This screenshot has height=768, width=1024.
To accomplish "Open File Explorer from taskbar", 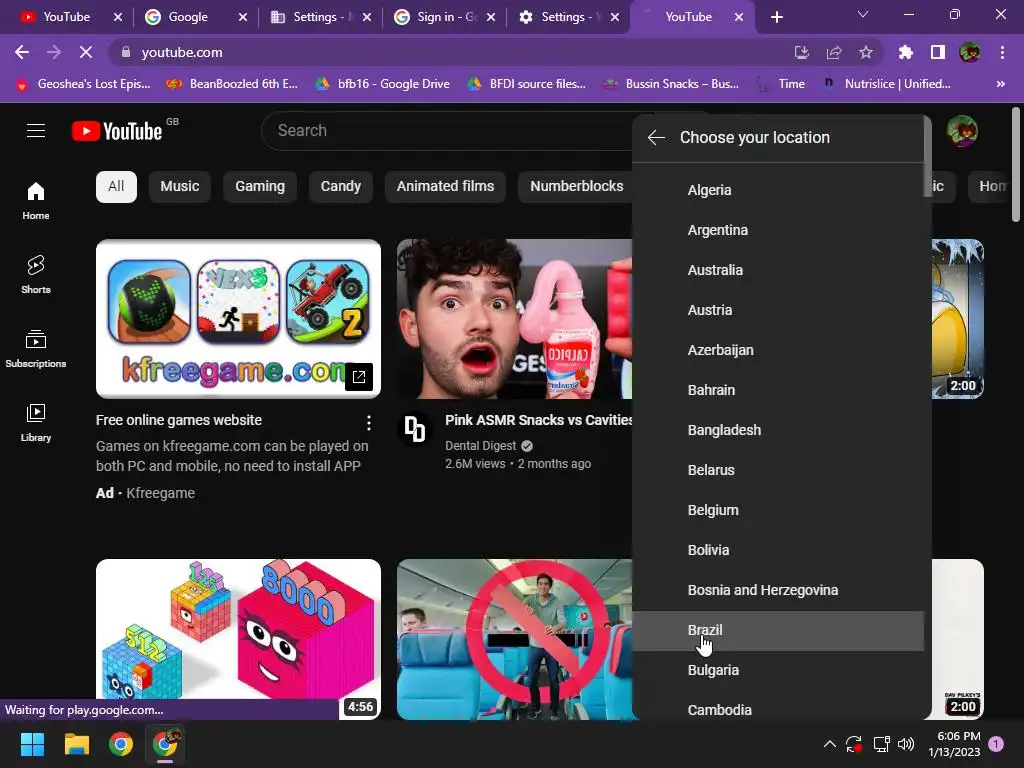I will 76,744.
